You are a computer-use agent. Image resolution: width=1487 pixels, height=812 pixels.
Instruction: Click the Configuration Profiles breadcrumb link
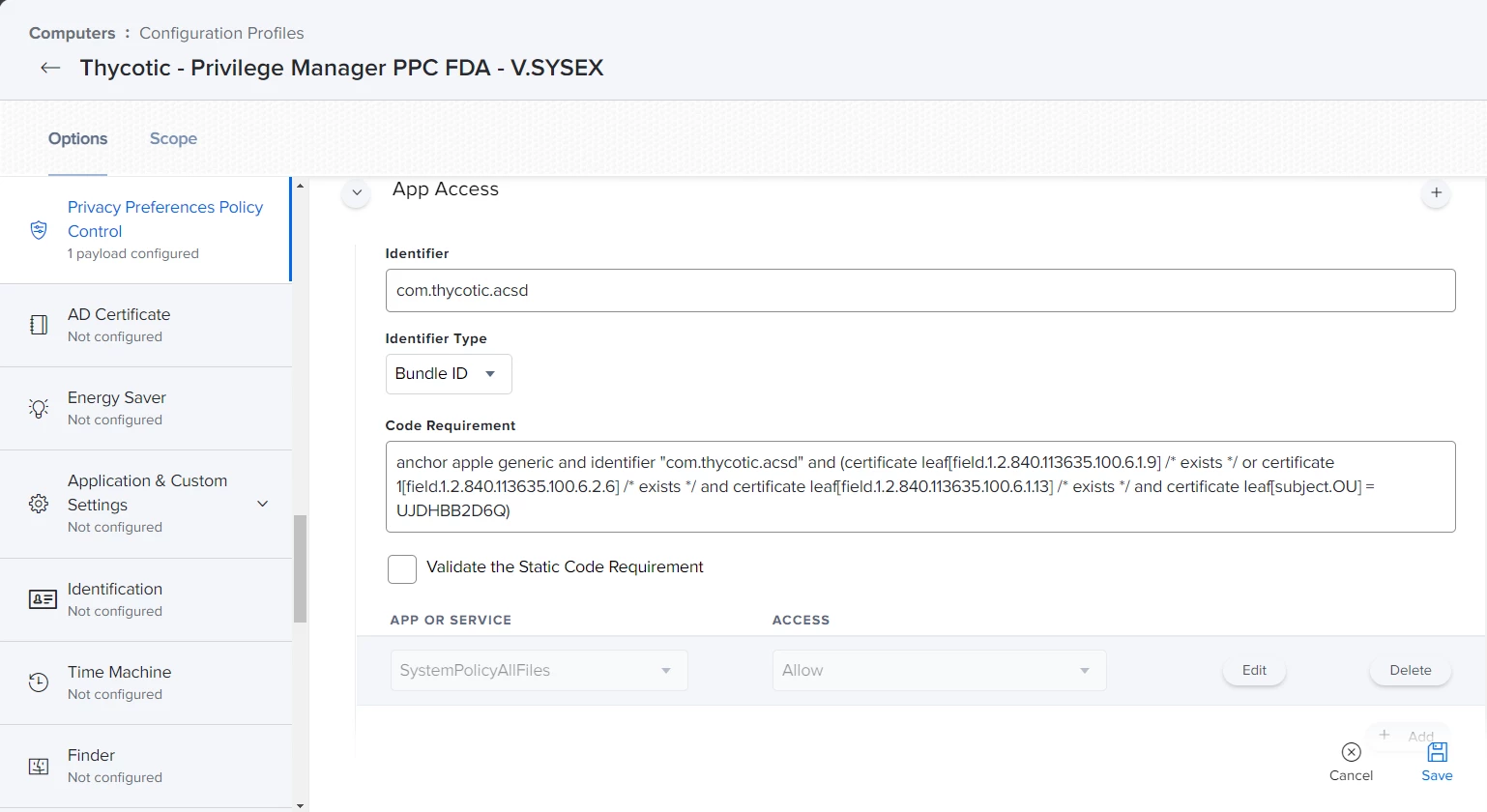(221, 33)
